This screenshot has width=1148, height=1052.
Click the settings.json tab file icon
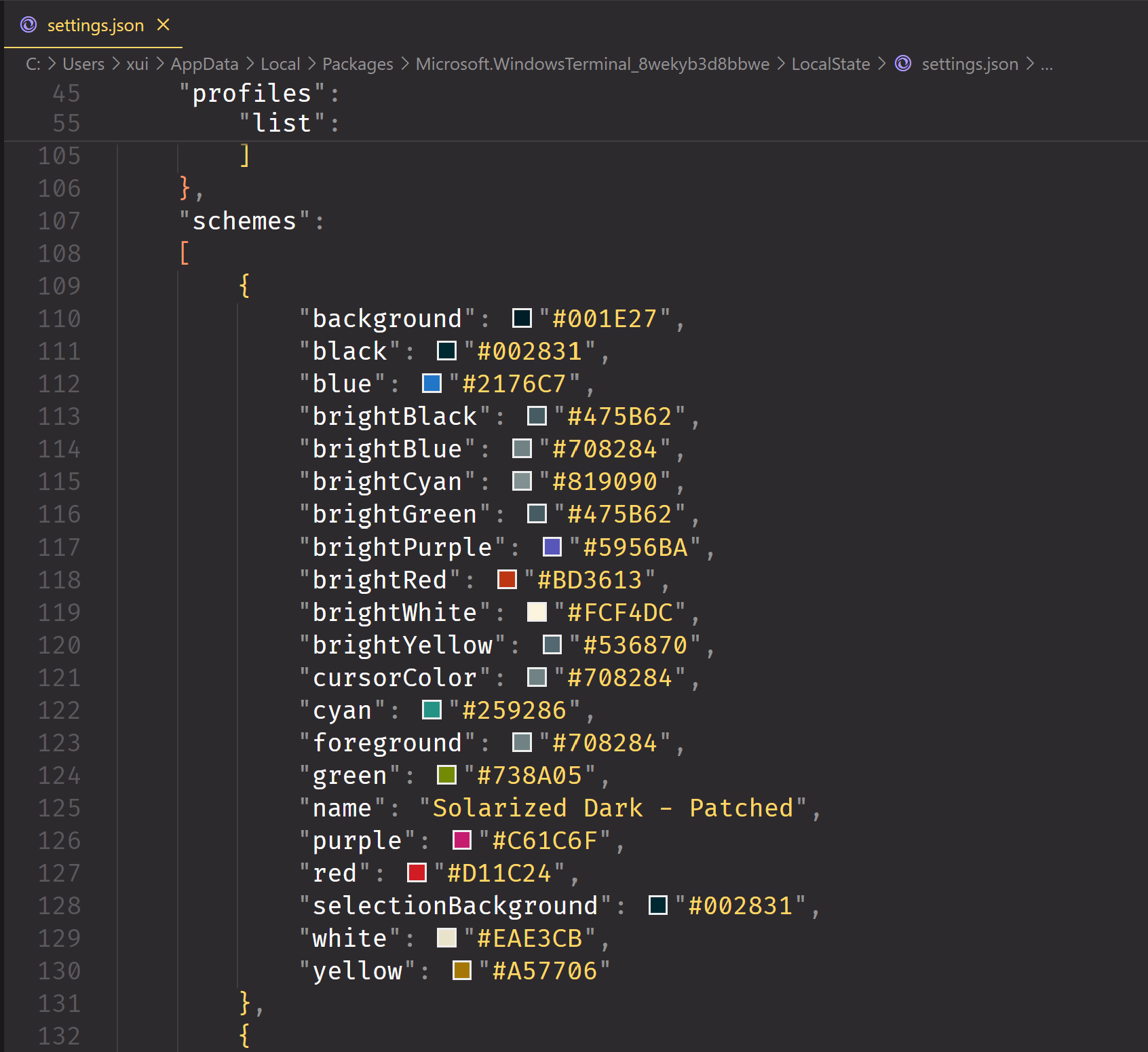click(28, 25)
